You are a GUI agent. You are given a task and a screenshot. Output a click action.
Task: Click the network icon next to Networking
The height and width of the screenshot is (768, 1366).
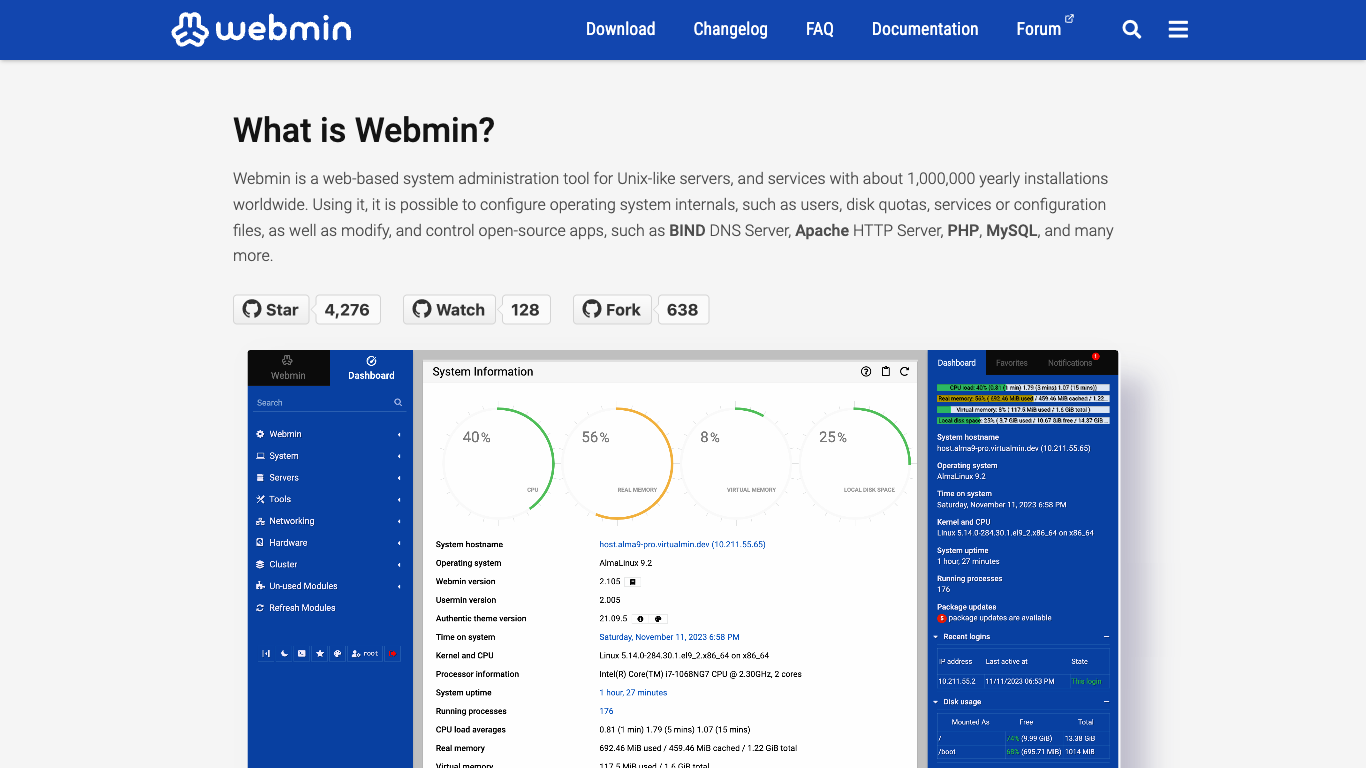pos(260,521)
